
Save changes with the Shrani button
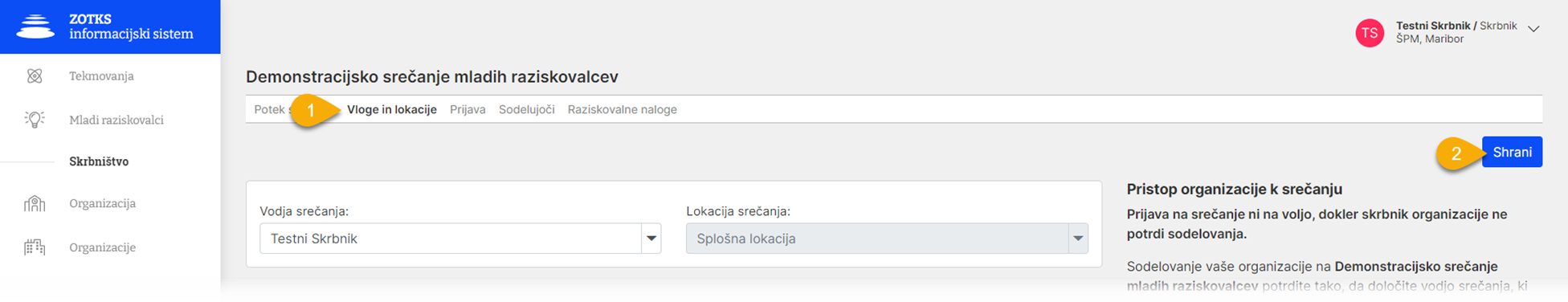tap(1513, 152)
